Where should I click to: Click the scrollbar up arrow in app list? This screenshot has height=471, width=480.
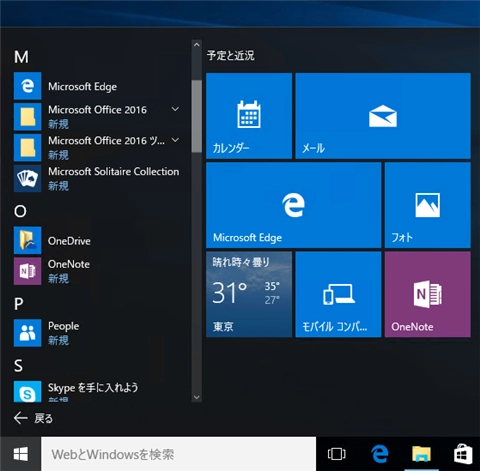[x=197, y=45]
